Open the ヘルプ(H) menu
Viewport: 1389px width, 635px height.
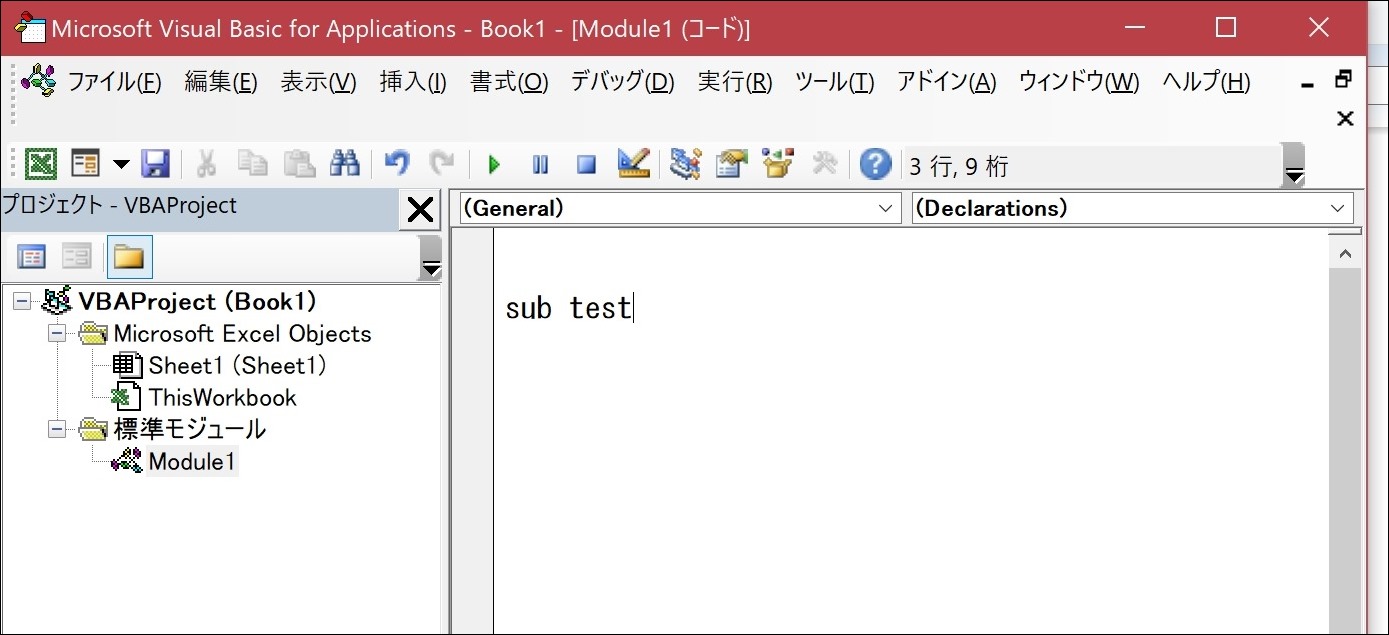(1206, 82)
